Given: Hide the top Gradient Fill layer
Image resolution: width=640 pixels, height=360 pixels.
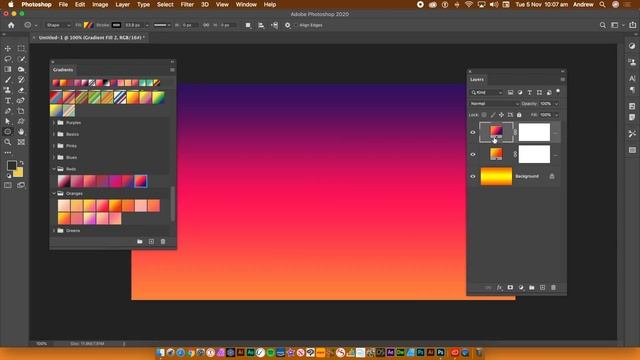Looking at the screenshot, I should [x=473, y=132].
